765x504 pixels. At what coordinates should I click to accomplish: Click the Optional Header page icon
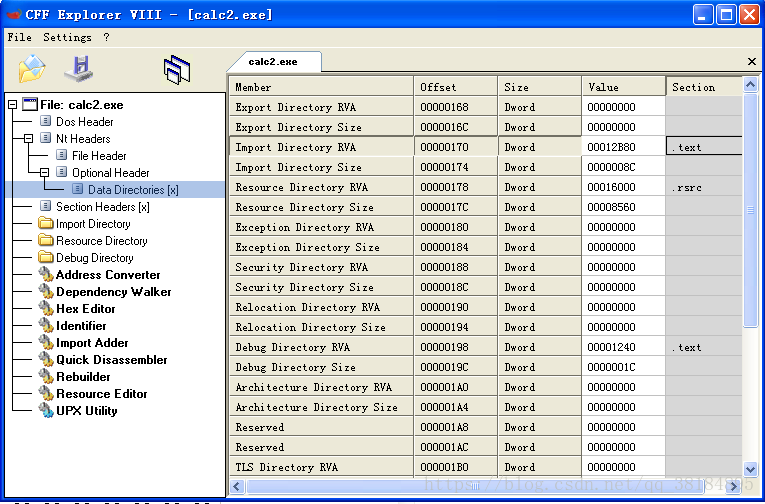(x=61, y=172)
